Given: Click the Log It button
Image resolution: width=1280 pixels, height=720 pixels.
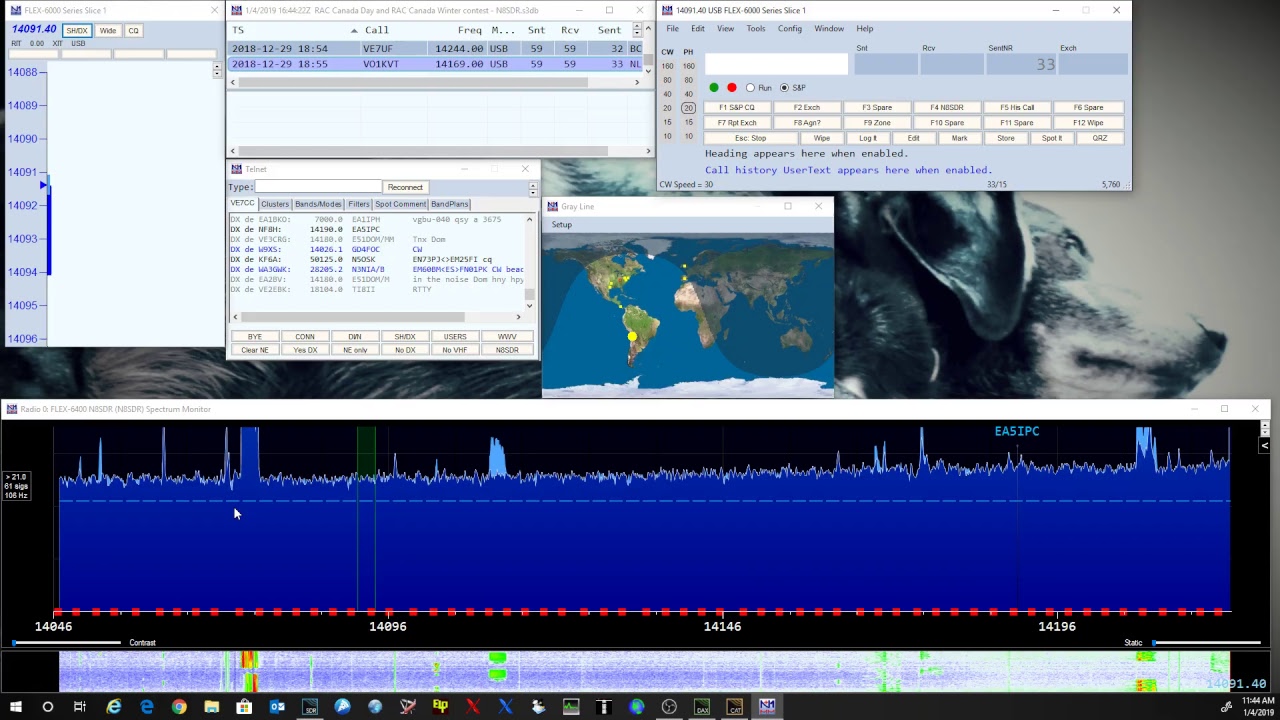Looking at the screenshot, I should (x=868, y=138).
